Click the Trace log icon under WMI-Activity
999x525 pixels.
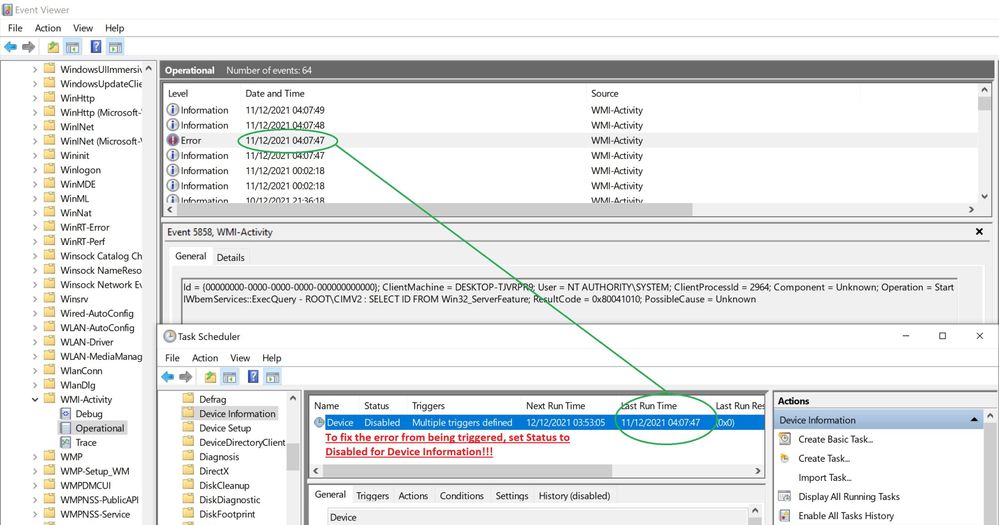pyautogui.click(x=66, y=442)
